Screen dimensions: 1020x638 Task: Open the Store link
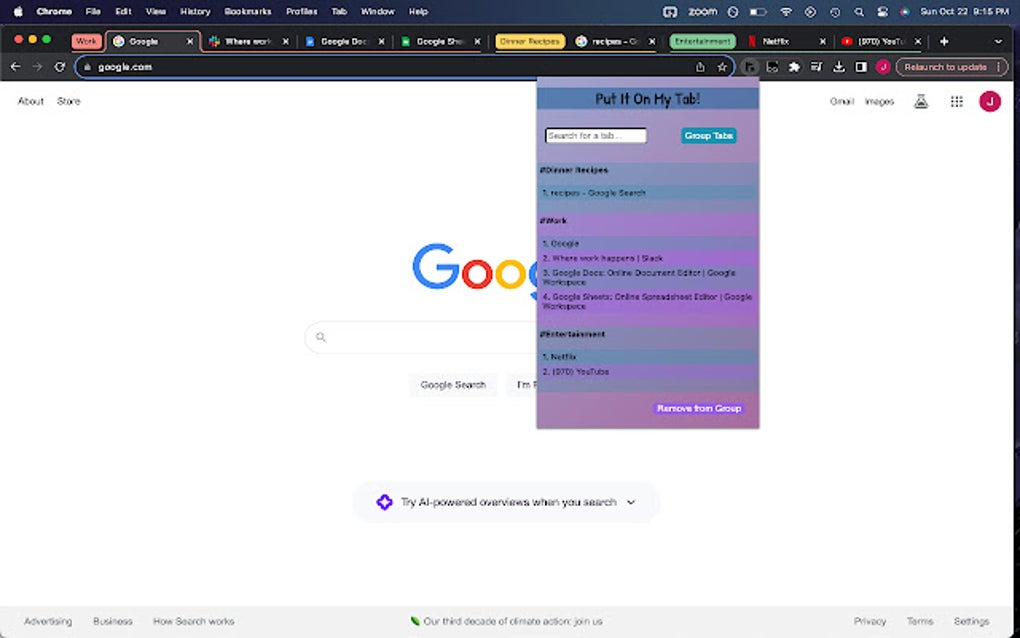coord(68,101)
